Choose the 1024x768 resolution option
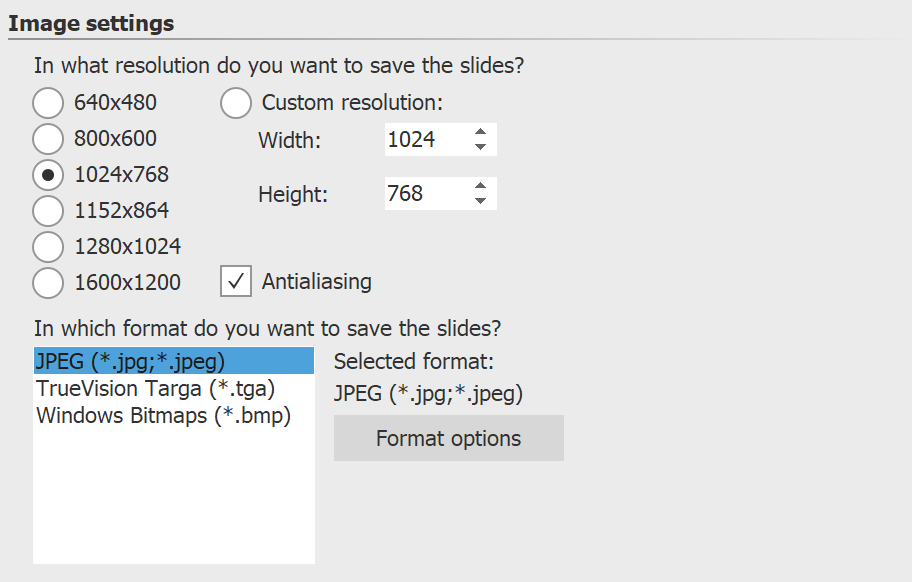This screenshot has height=582, width=912. pyautogui.click(x=48, y=175)
